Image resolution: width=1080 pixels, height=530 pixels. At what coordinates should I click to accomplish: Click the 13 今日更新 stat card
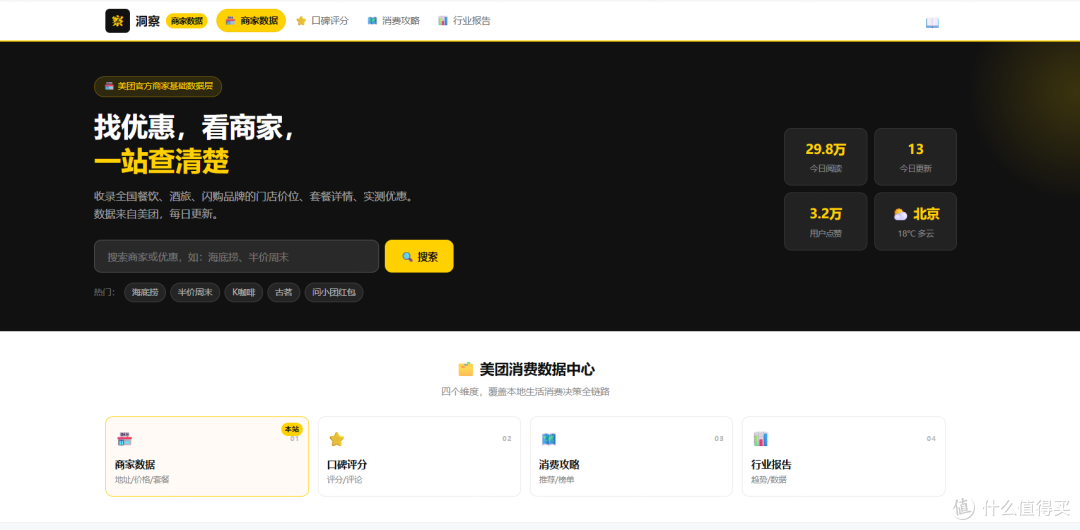click(x=915, y=156)
